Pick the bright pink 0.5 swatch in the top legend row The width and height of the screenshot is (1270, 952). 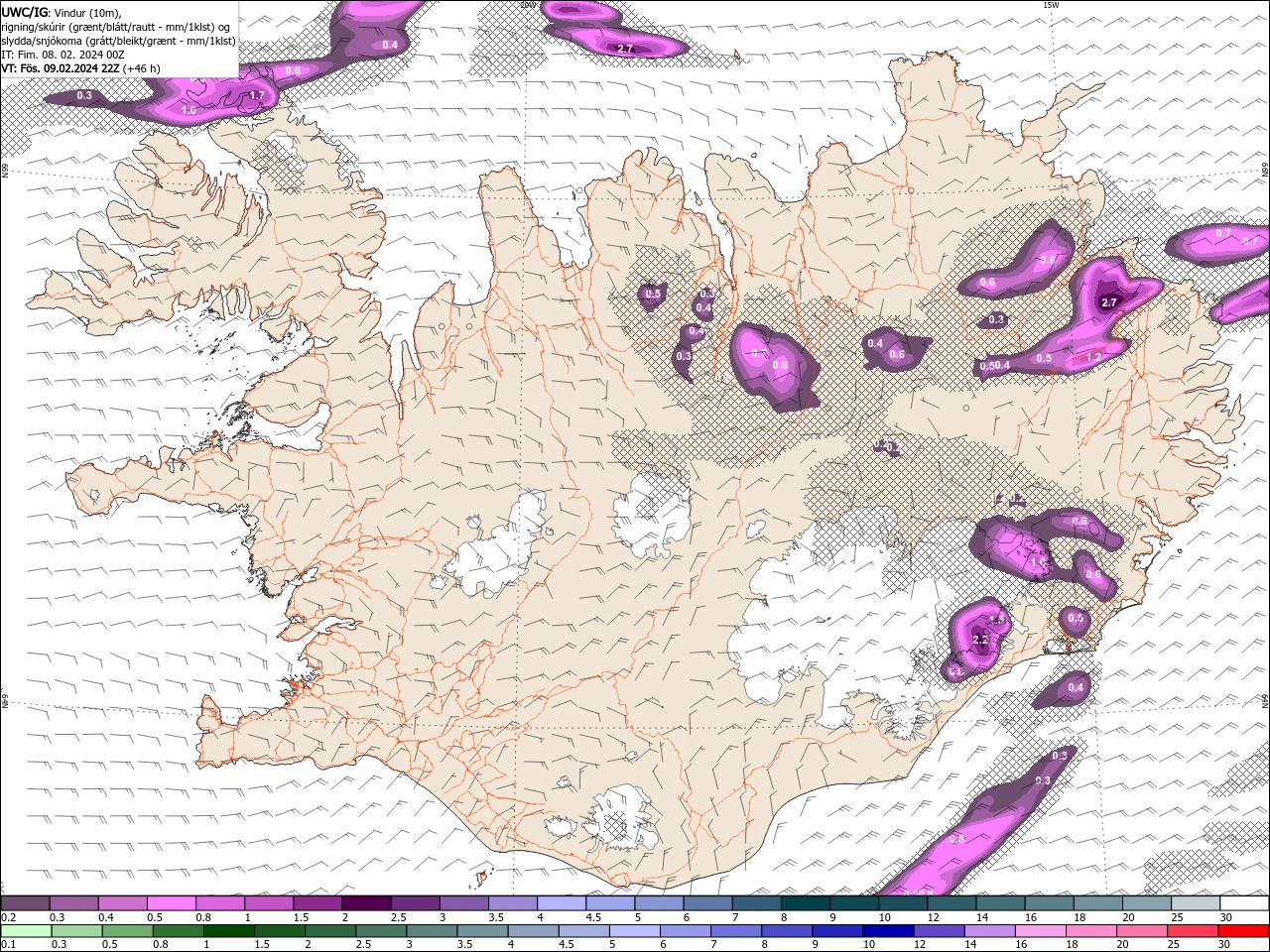coord(171,903)
